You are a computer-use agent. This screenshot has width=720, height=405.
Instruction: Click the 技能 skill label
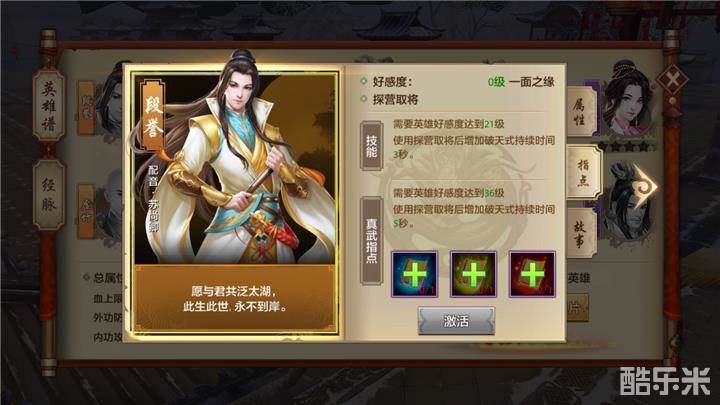point(371,146)
